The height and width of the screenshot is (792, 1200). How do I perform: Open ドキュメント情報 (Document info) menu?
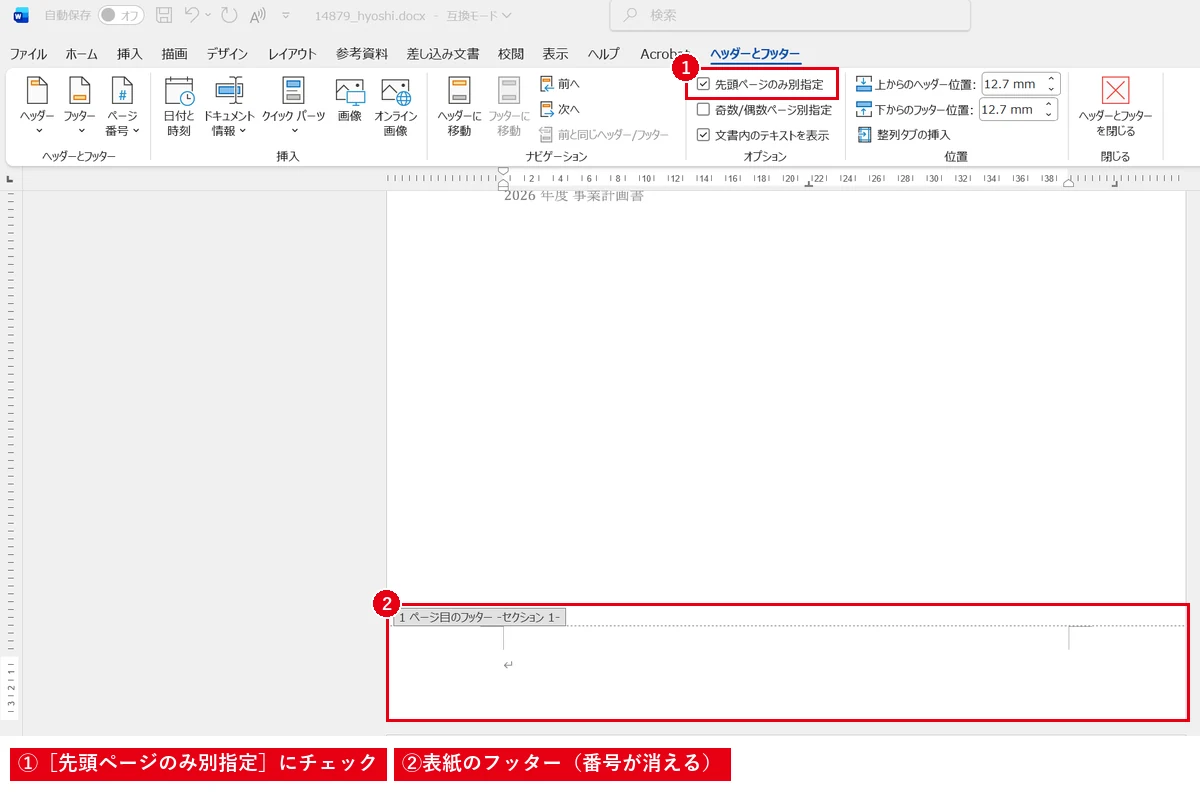click(x=229, y=107)
